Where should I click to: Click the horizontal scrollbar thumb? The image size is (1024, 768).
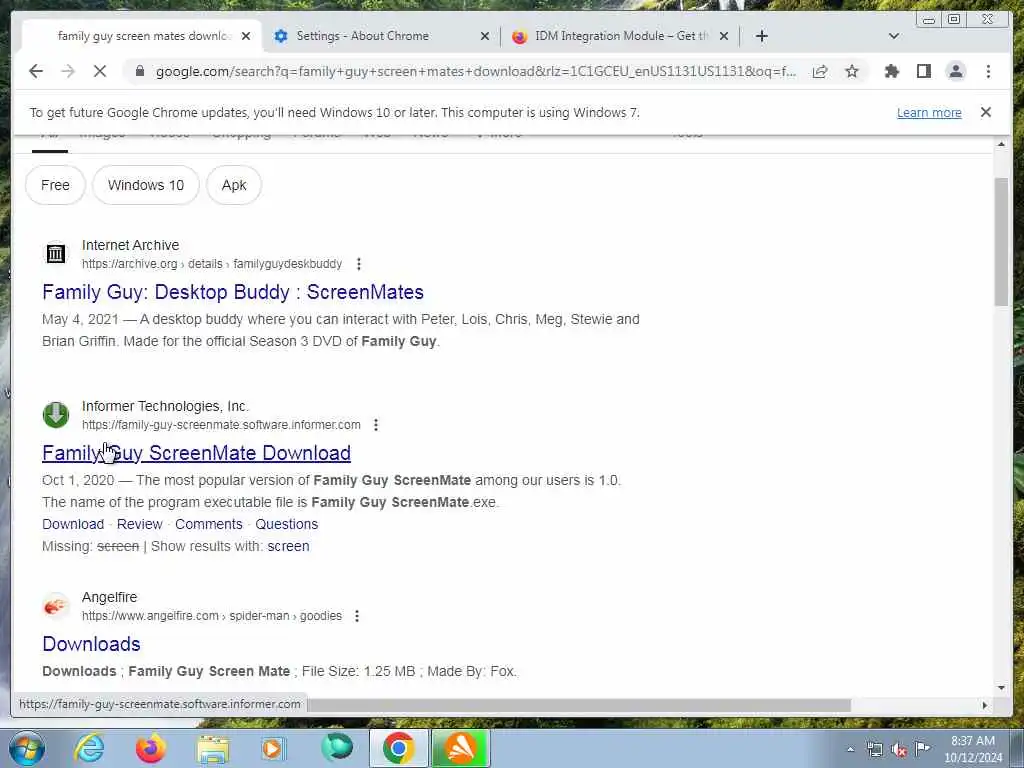point(579,705)
